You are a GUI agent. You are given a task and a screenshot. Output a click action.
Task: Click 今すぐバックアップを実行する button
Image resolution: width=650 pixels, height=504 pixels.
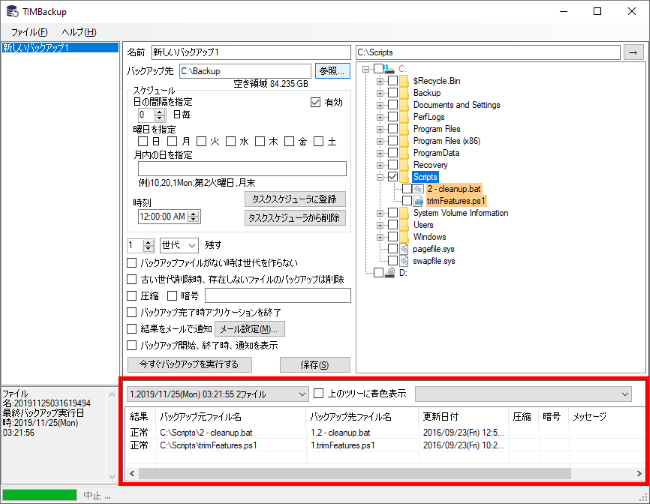pos(189,365)
